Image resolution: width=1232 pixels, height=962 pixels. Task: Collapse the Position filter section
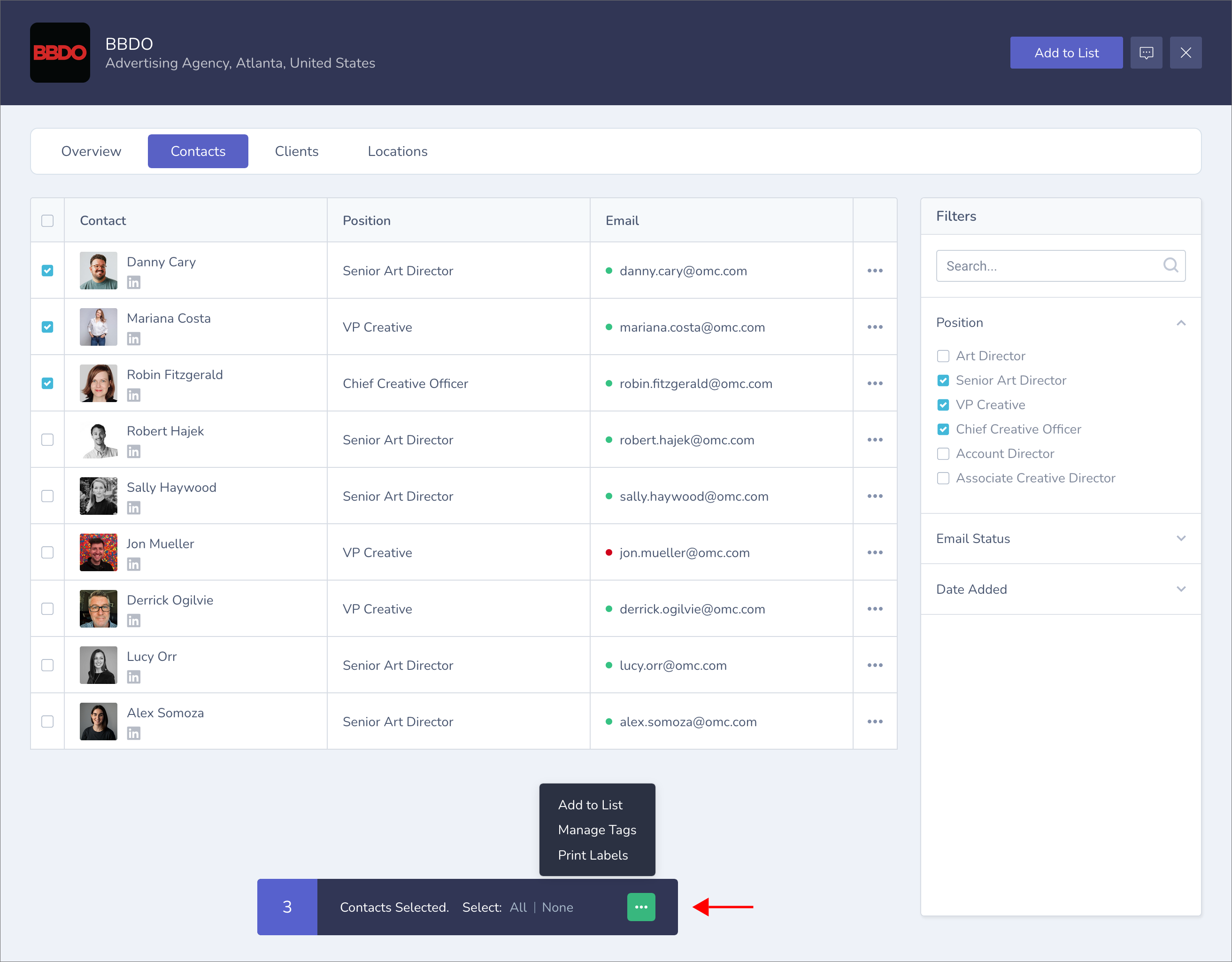pos(1181,323)
